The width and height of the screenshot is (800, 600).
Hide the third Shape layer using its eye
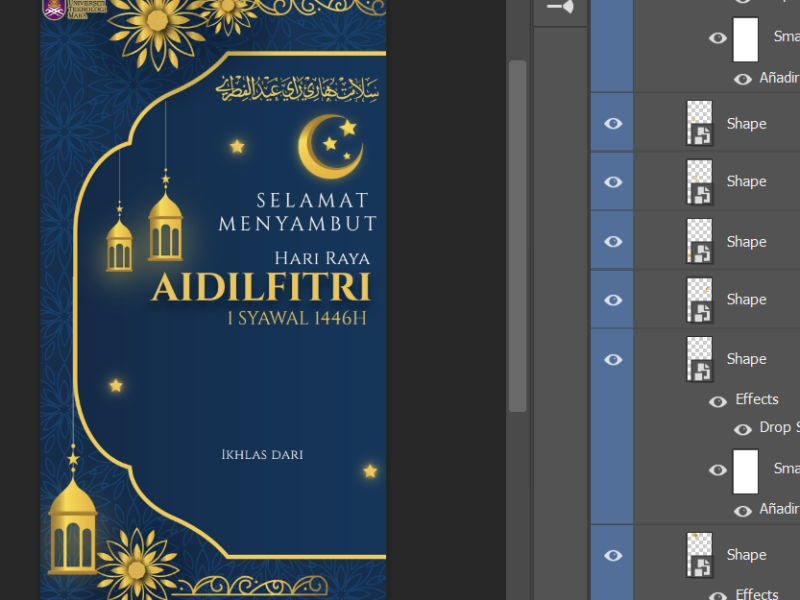point(613,241)
